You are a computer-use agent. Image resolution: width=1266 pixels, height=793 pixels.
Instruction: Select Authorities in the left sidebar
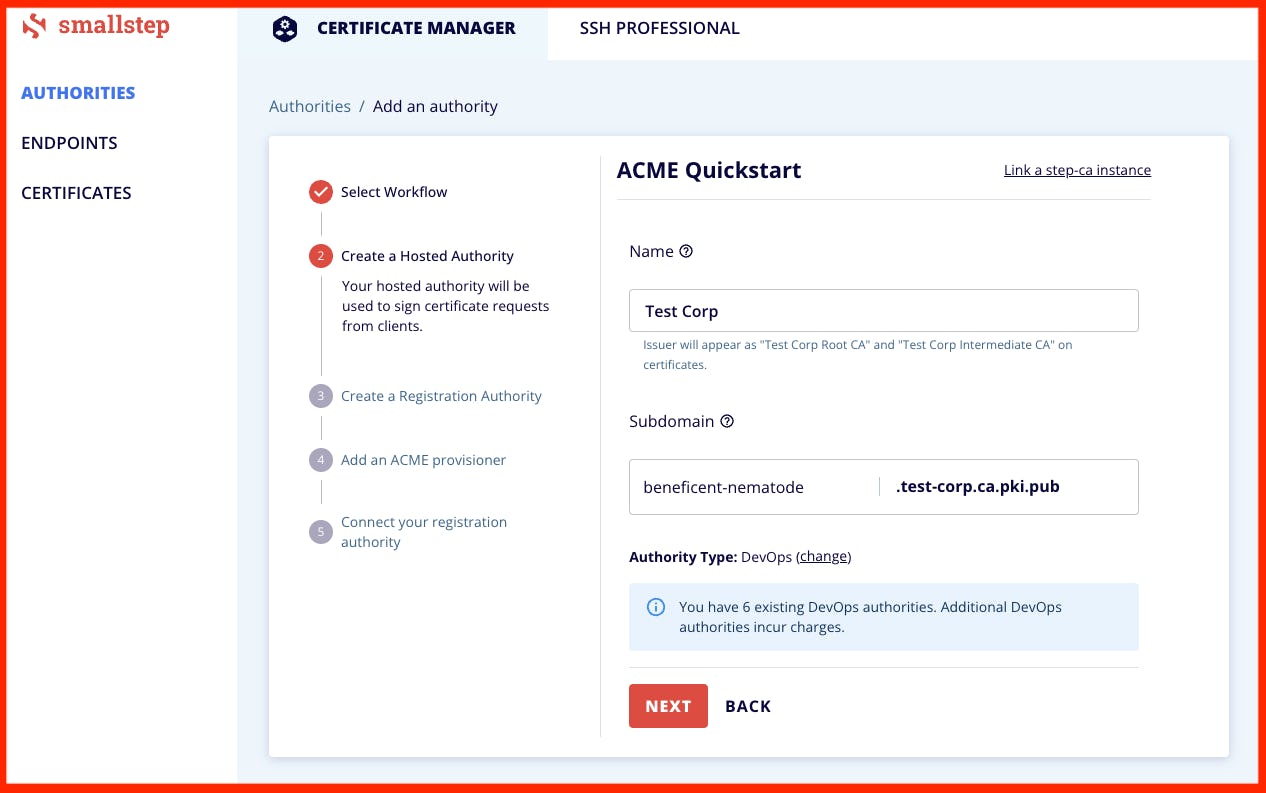pyautogui.click(x=78, y=93)
